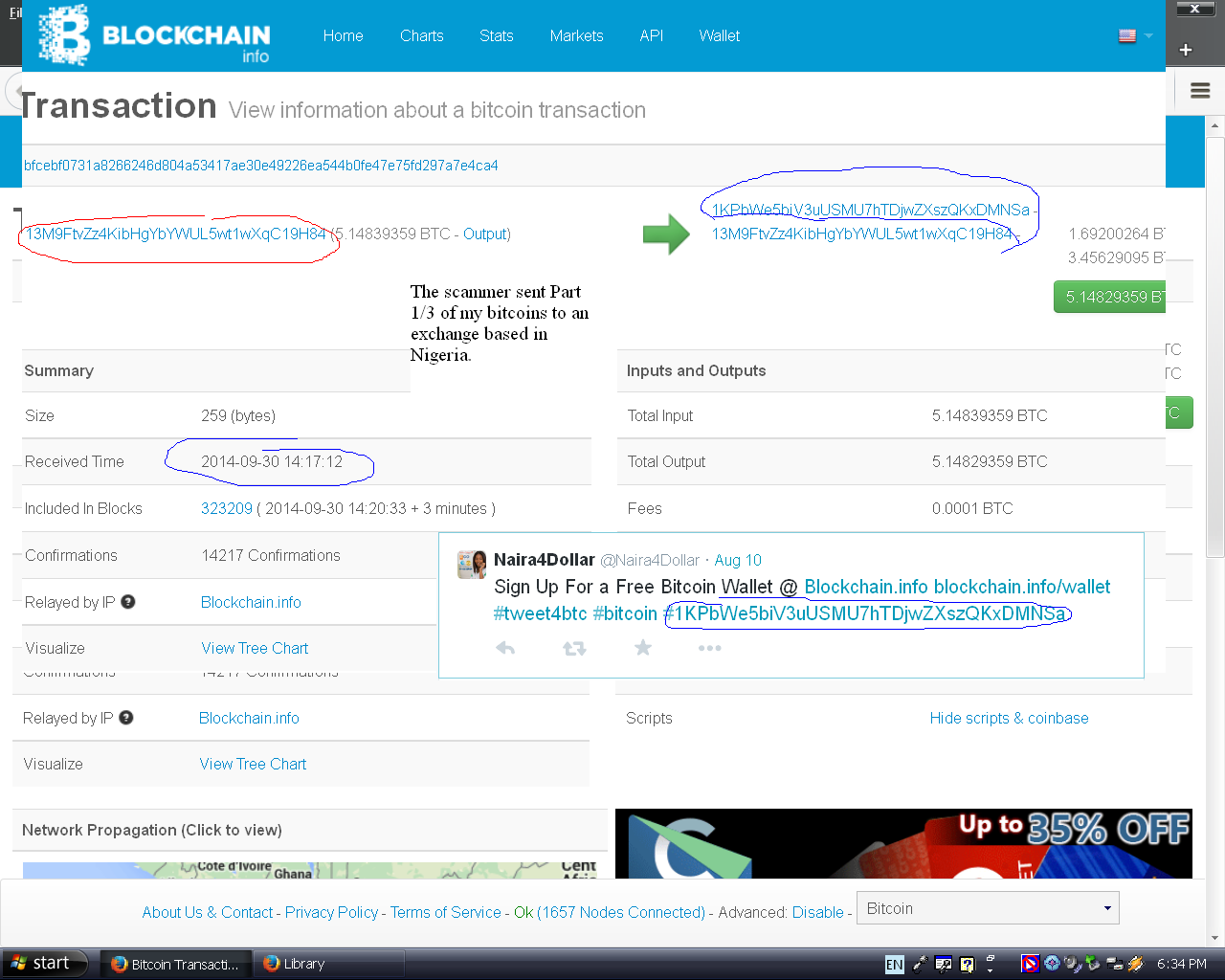This screenshot has height=980, width=1225.
Task: Switch to Library taskbar window
Action: (x=328, y=964)
